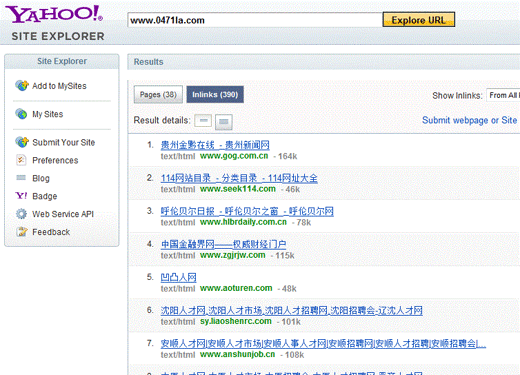The height and width of the screenshot is (375, 520).
Task: Select the expanded result details icon
Action: [224, 121]
